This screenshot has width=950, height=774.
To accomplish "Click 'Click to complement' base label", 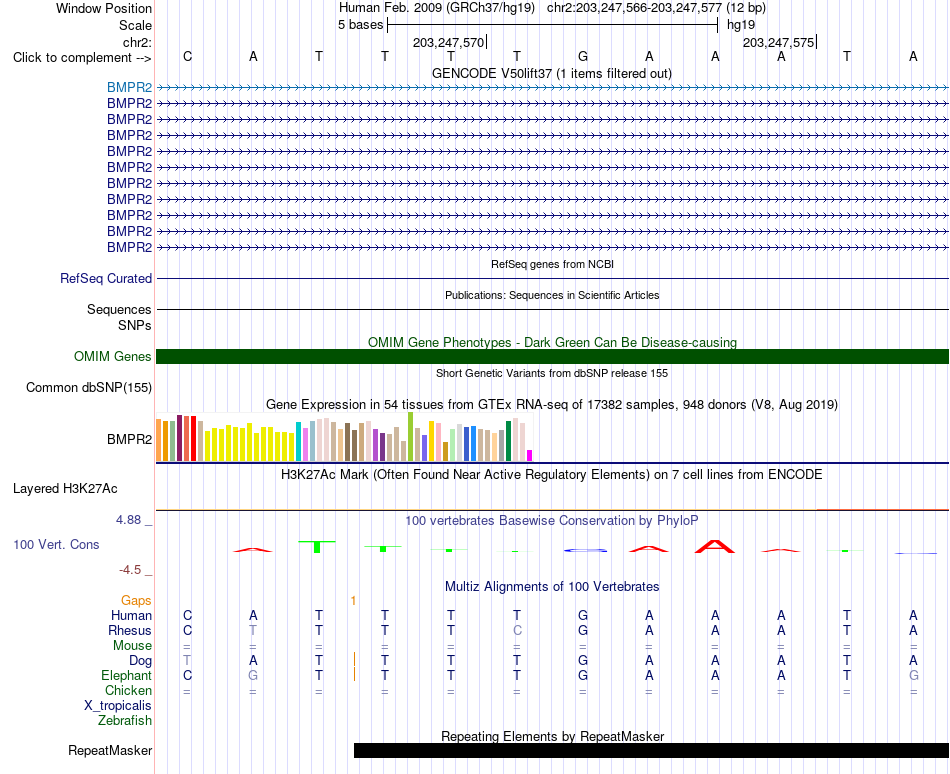I will [82, 58].
